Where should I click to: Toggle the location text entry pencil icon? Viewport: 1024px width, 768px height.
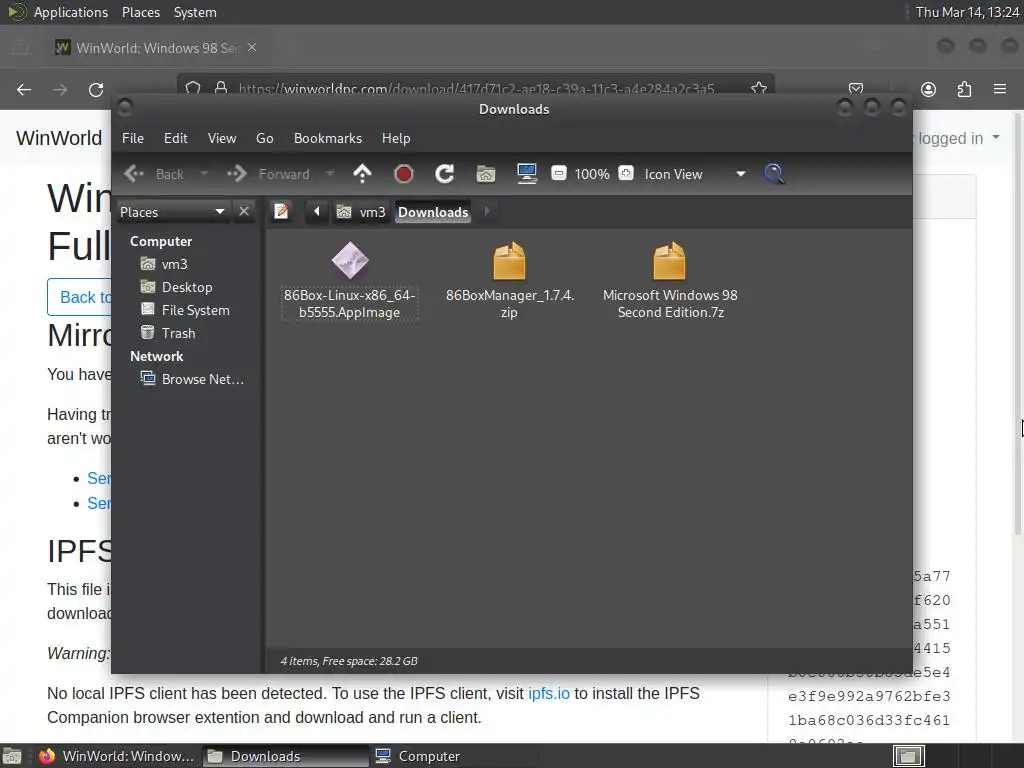click(281, 212)
